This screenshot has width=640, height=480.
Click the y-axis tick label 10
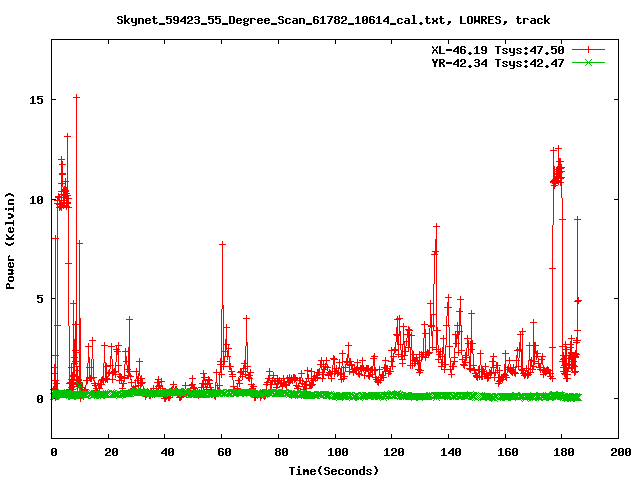[36, 200]
